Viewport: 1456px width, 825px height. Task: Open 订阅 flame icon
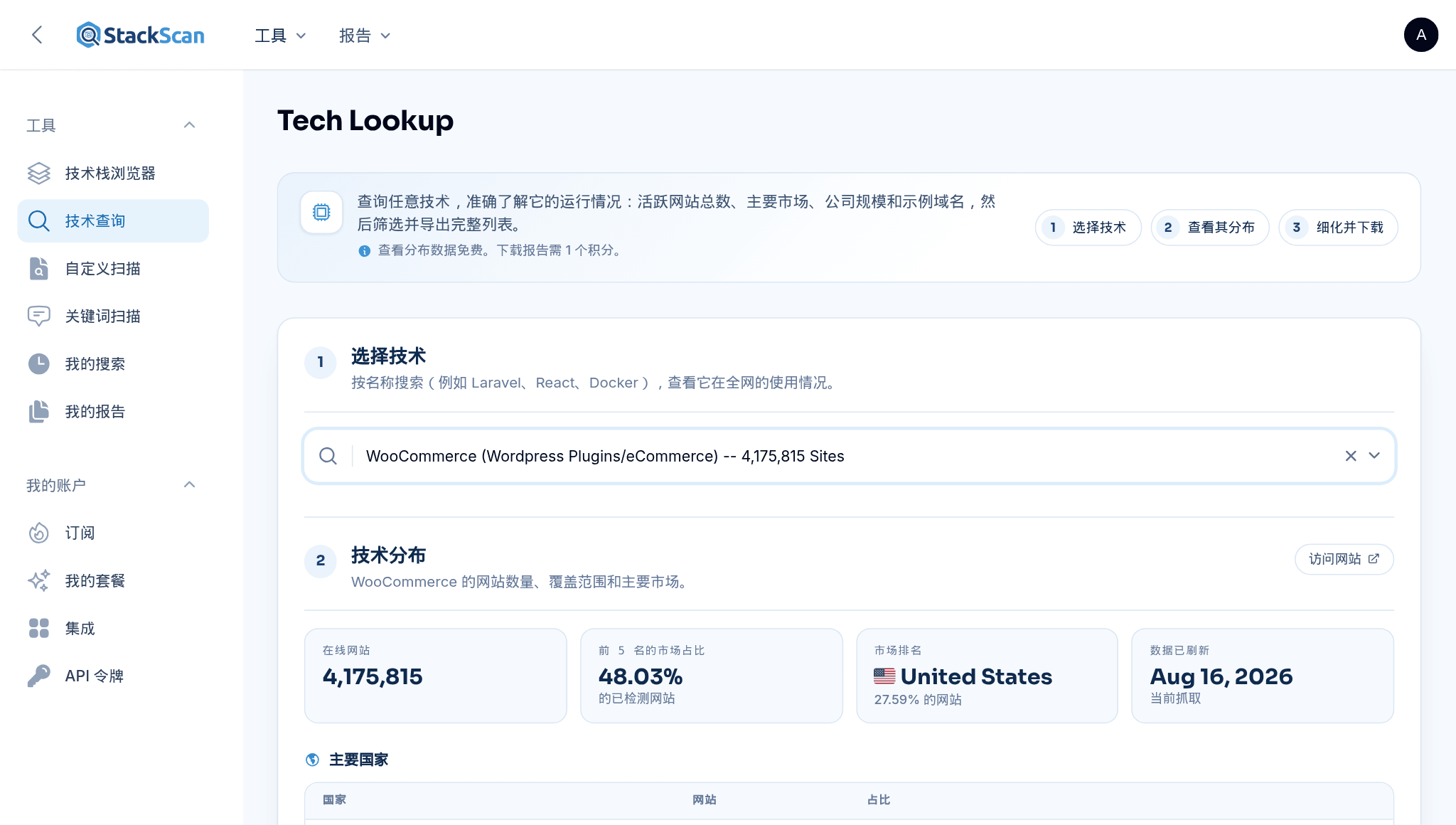coord(38,533)
